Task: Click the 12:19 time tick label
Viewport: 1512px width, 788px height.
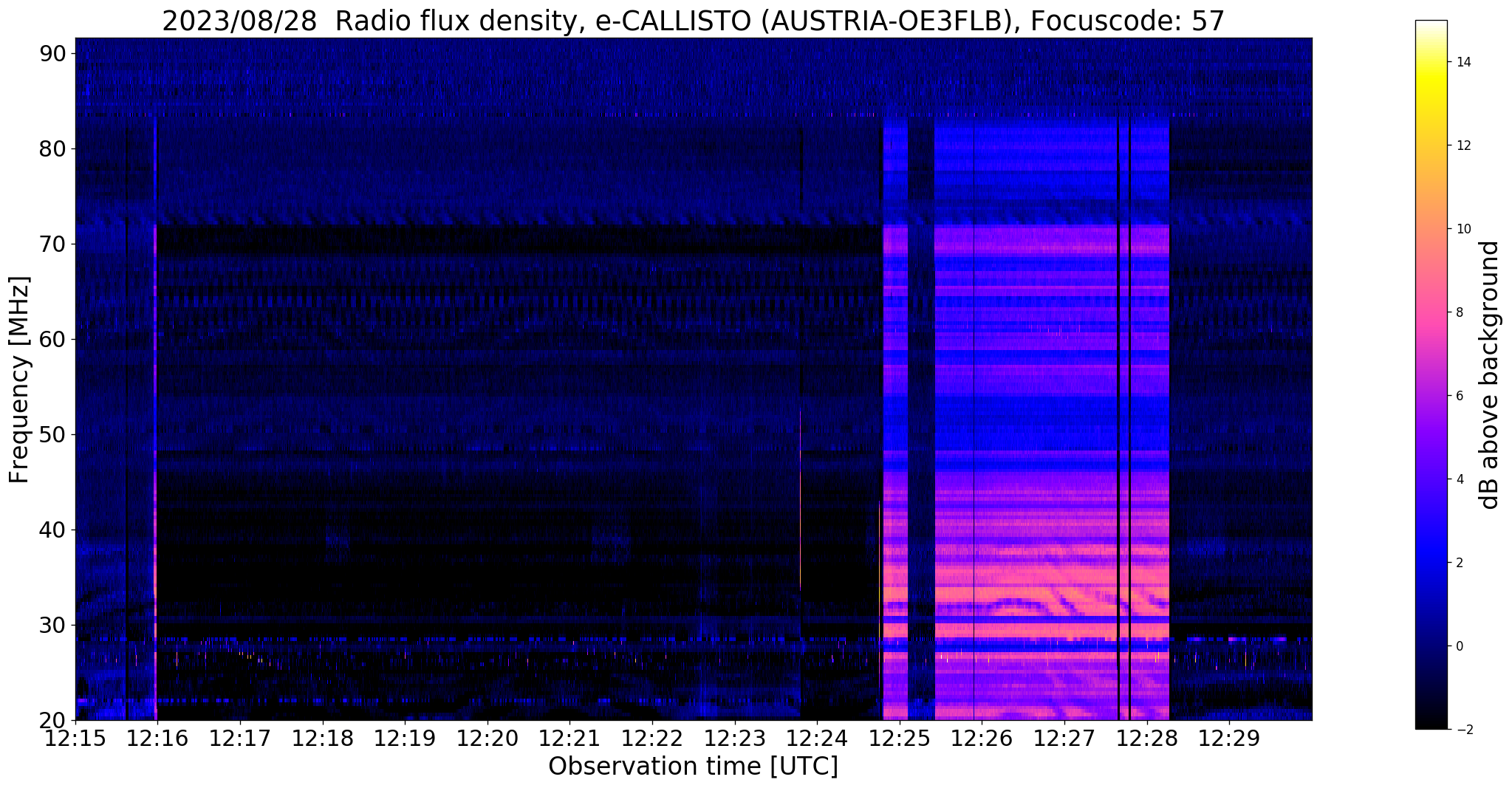Action: [x=405, y=739]
